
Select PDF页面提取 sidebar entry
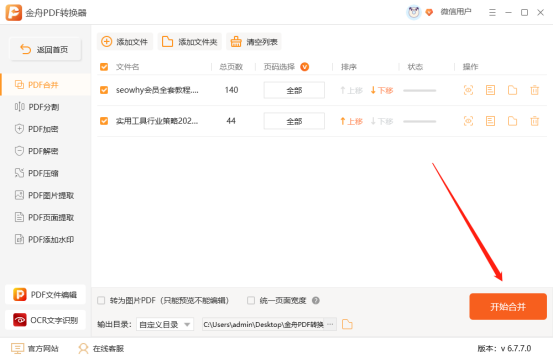point(45,218)
